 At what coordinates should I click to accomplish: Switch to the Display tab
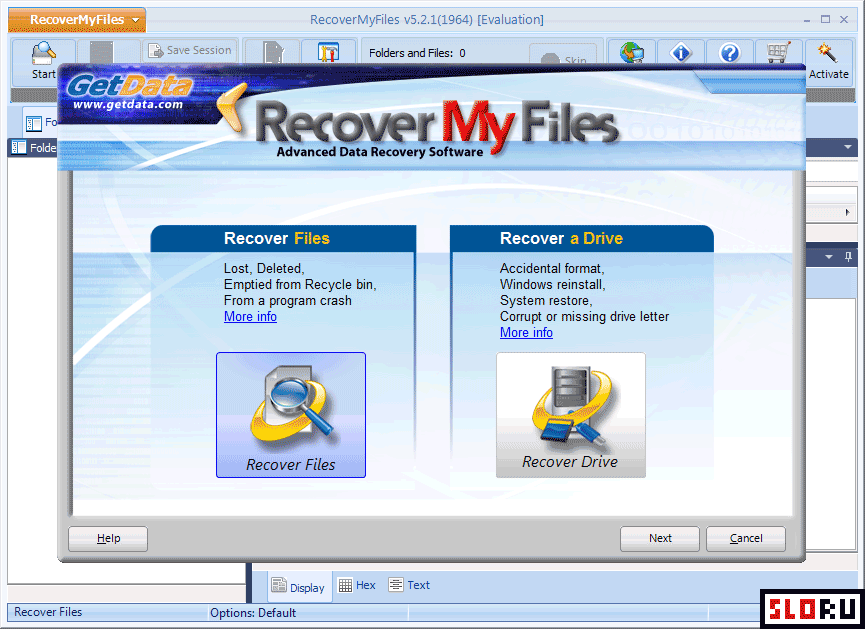coord(298,587)
